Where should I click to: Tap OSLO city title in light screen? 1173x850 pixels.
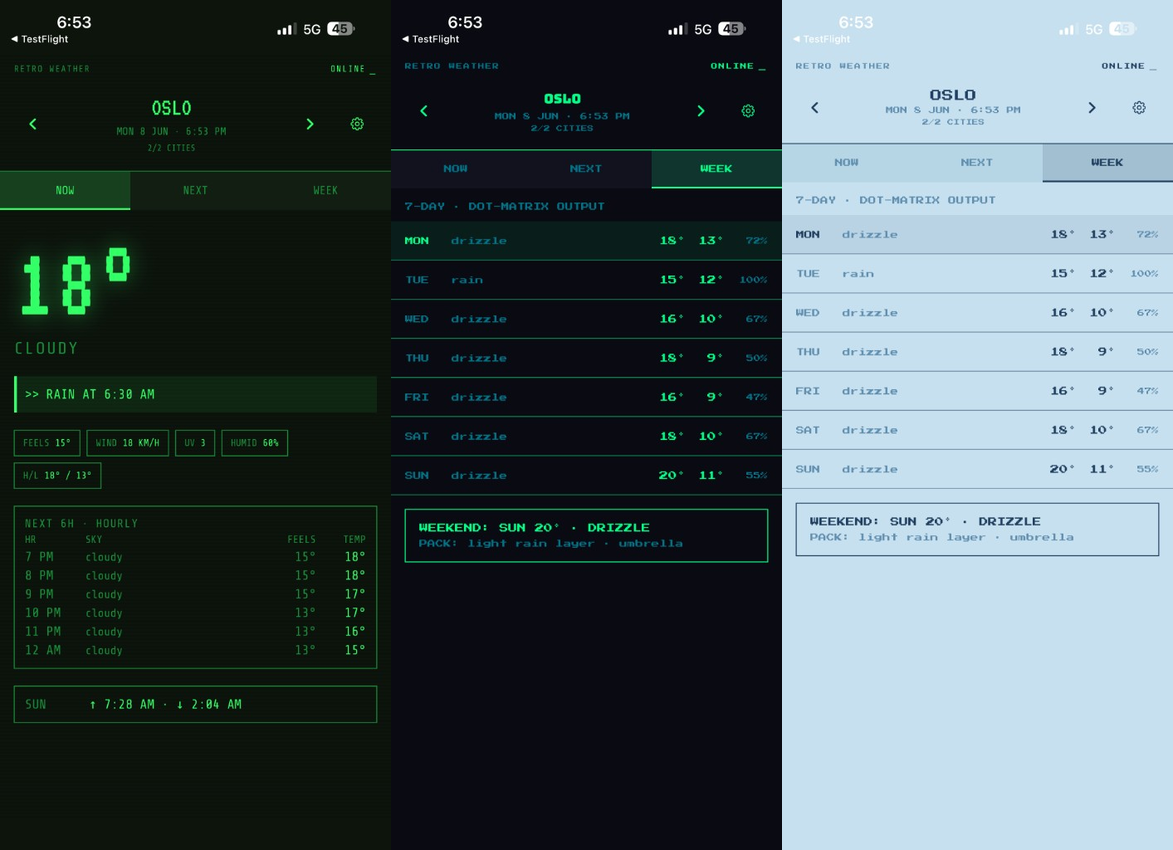[x=952, y=95]
